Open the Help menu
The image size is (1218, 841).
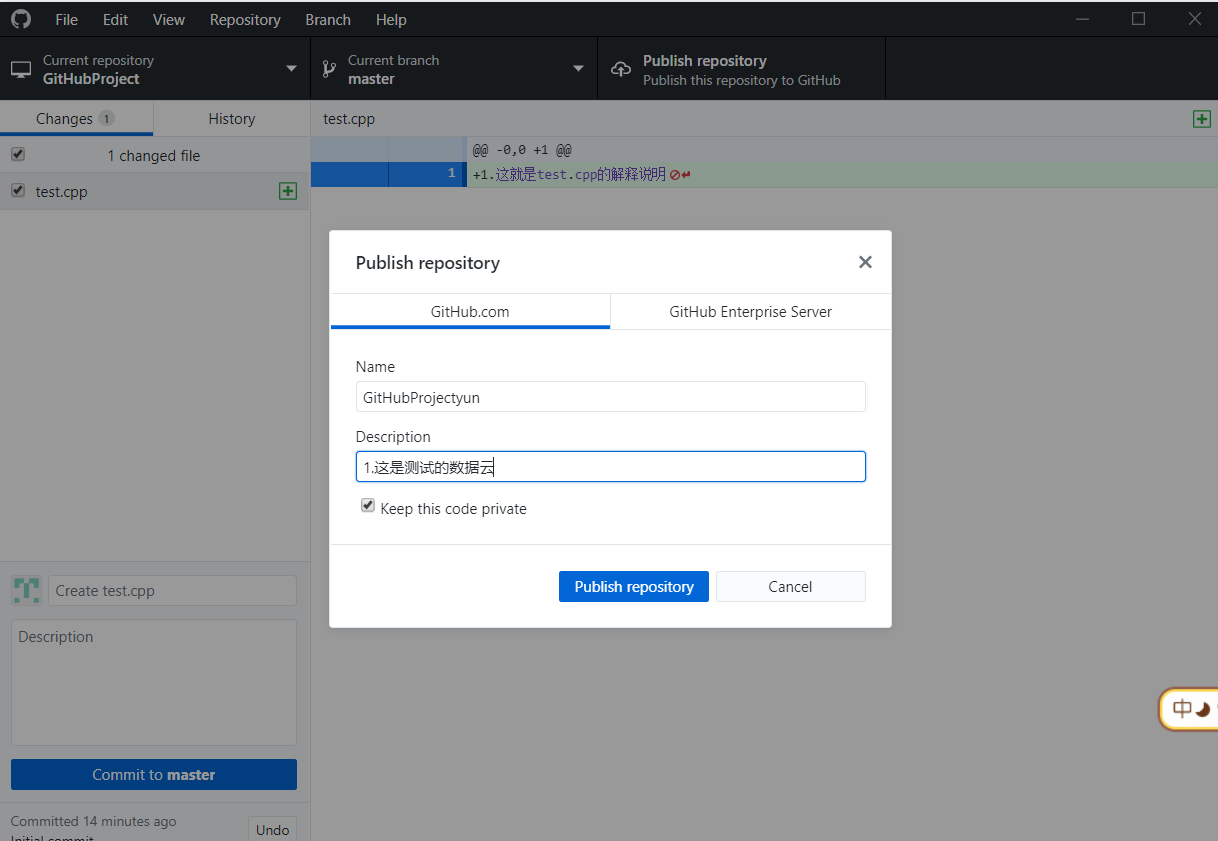pyautogui.click(x=391, y=19)
